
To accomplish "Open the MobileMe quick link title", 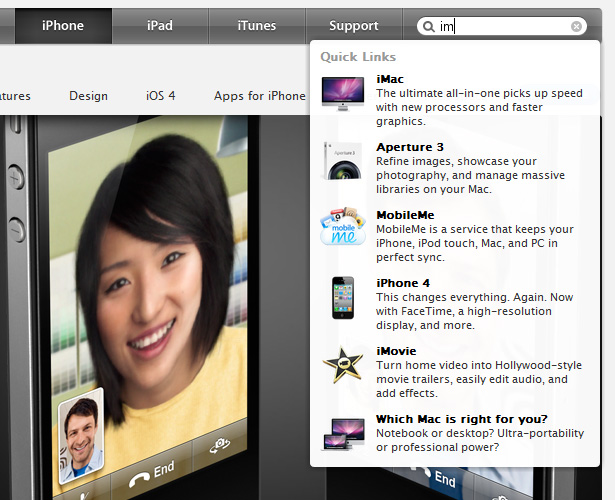I will coord(405,215).
